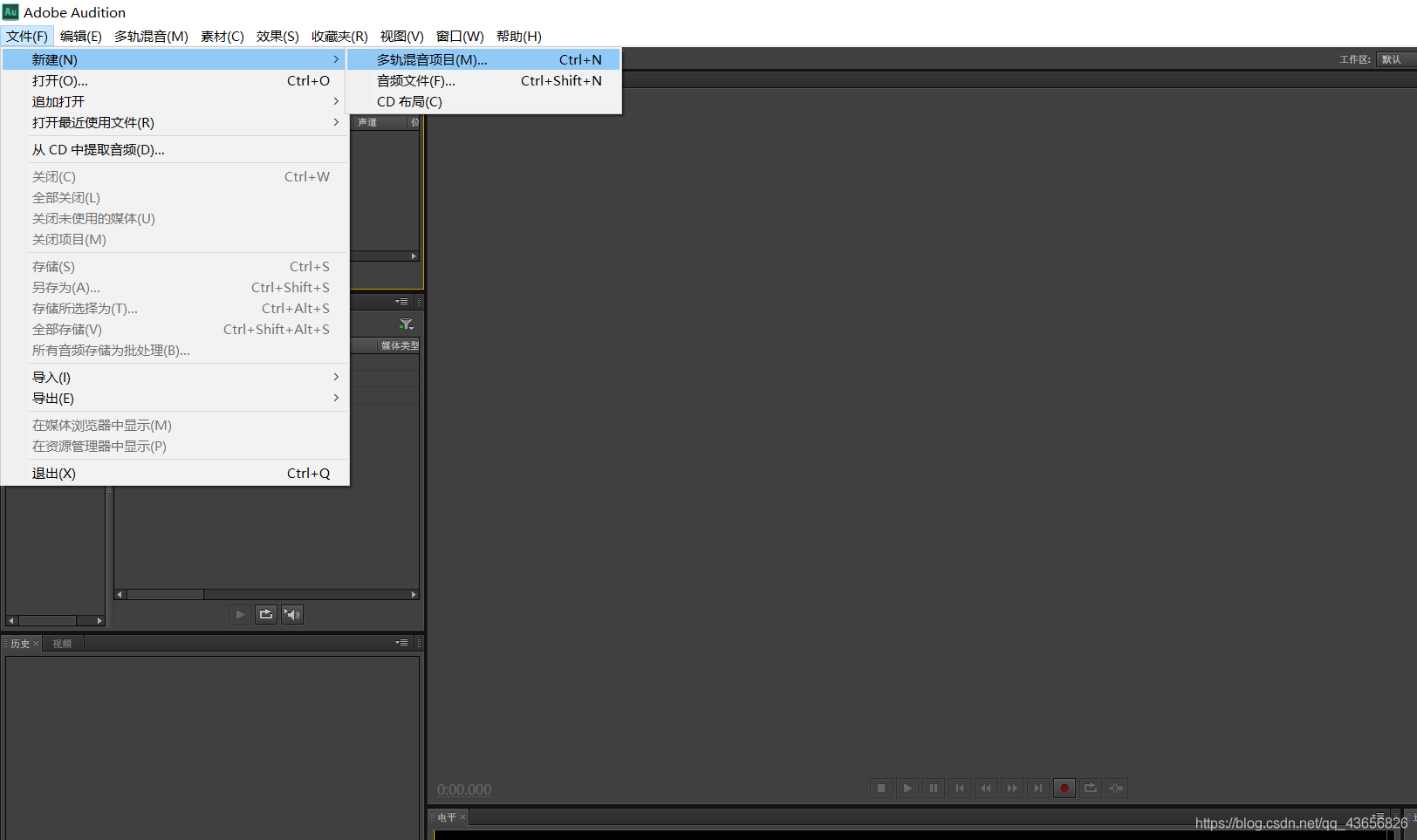Click the Pause transport button

934,789
